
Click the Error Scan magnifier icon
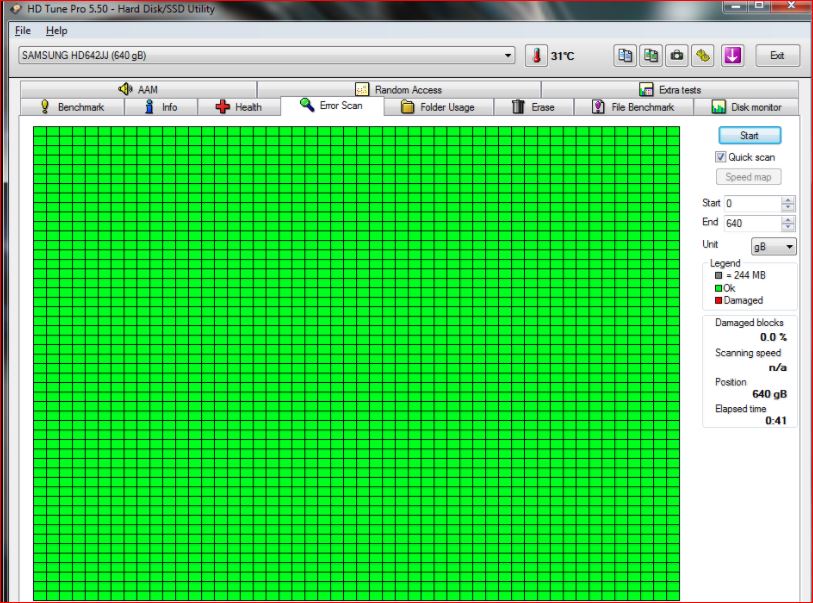[x=307, y=105]
